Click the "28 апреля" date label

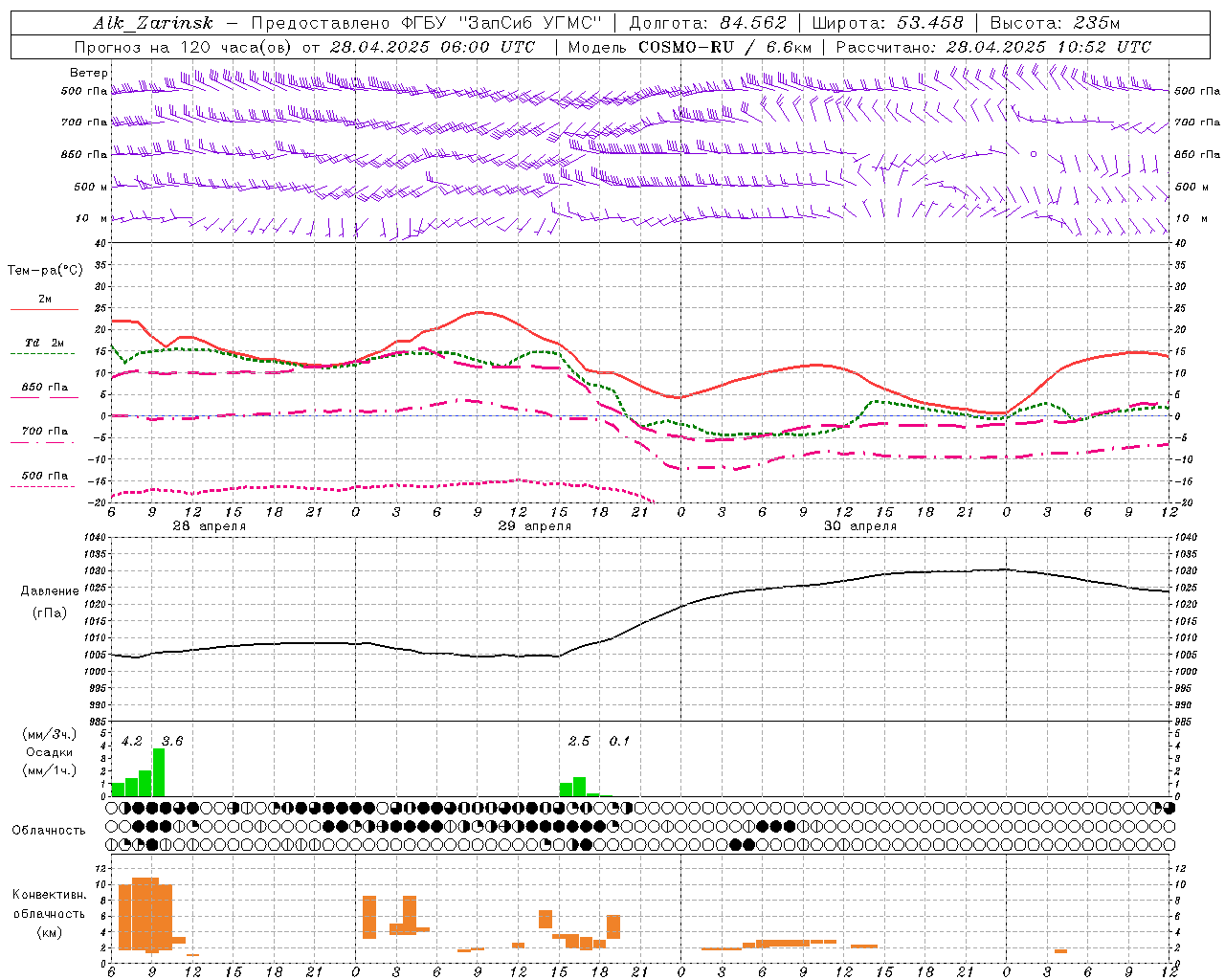click(209, 526)
